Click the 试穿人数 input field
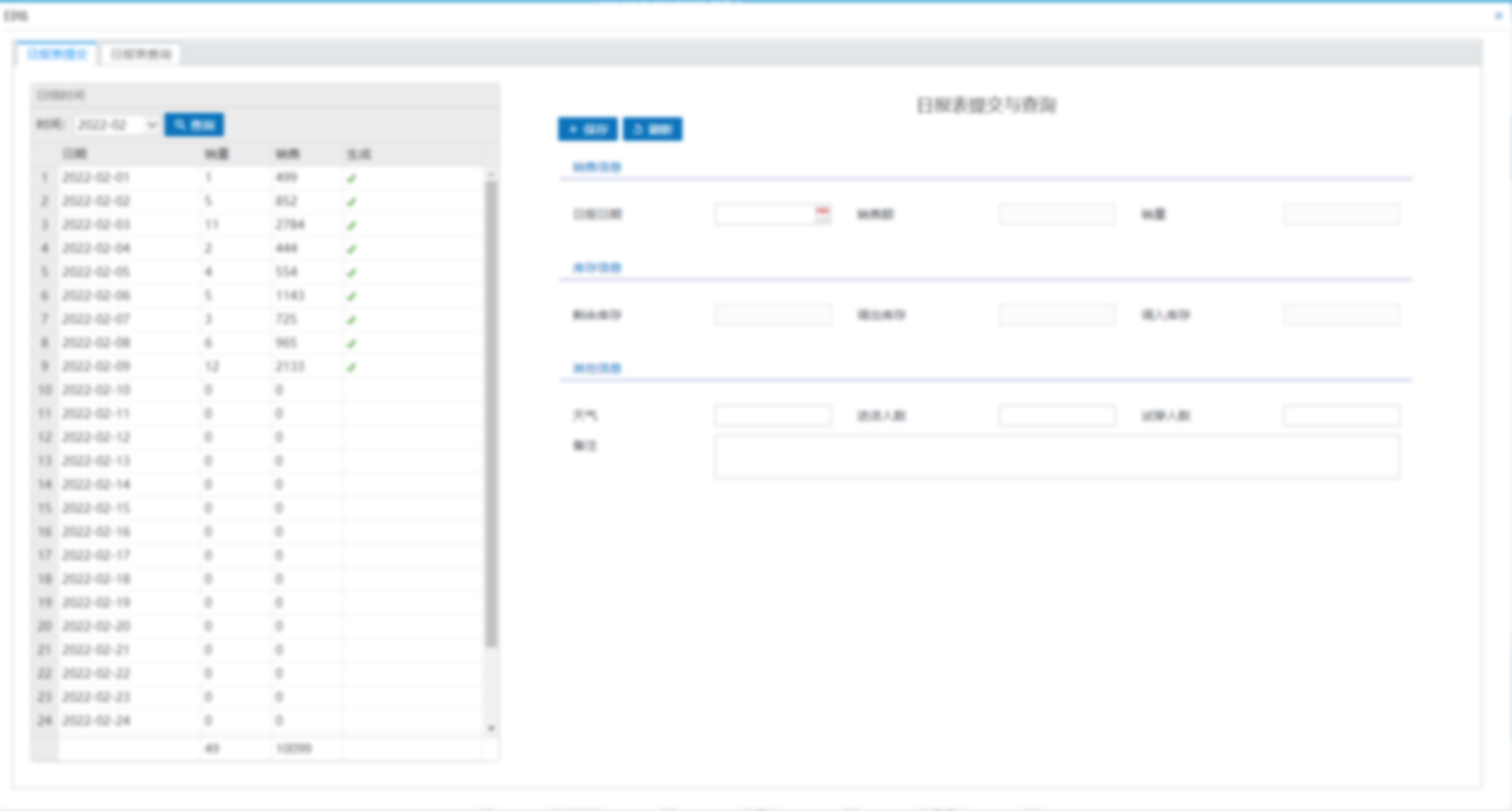The width and height of the screenshot is (1512, 811). pyautogui.click(x=1340, y=416)
